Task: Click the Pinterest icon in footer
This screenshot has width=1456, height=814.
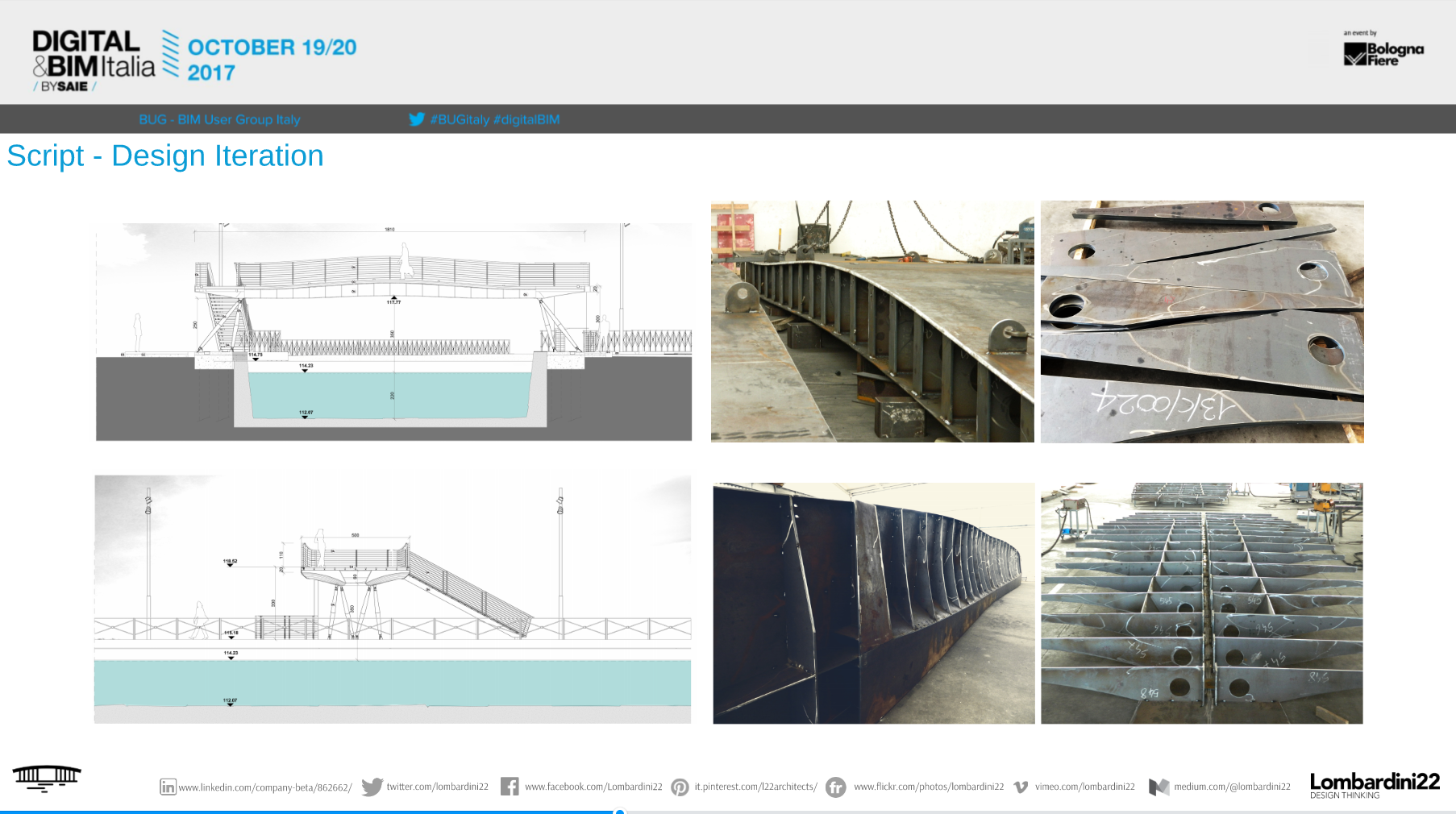Action: (x=680, y=787)
